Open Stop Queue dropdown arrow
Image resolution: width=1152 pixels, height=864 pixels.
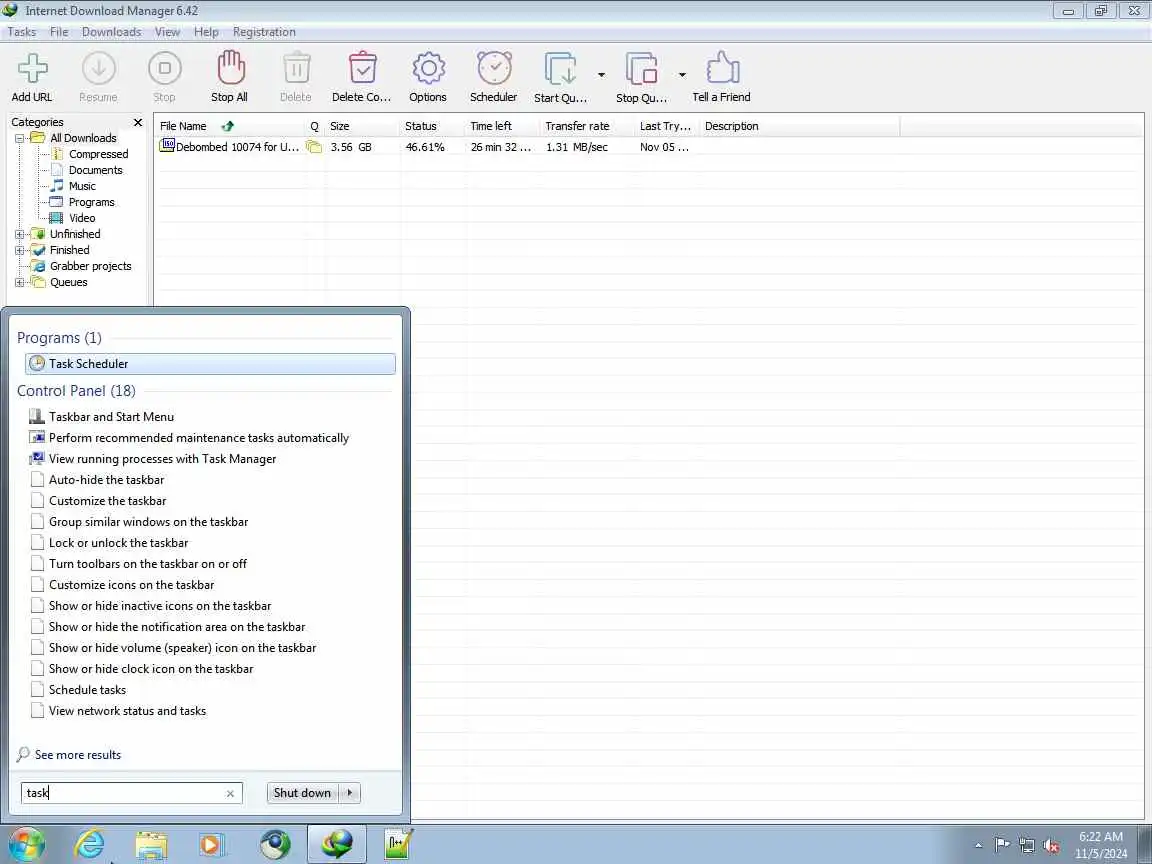coord(682,75)
